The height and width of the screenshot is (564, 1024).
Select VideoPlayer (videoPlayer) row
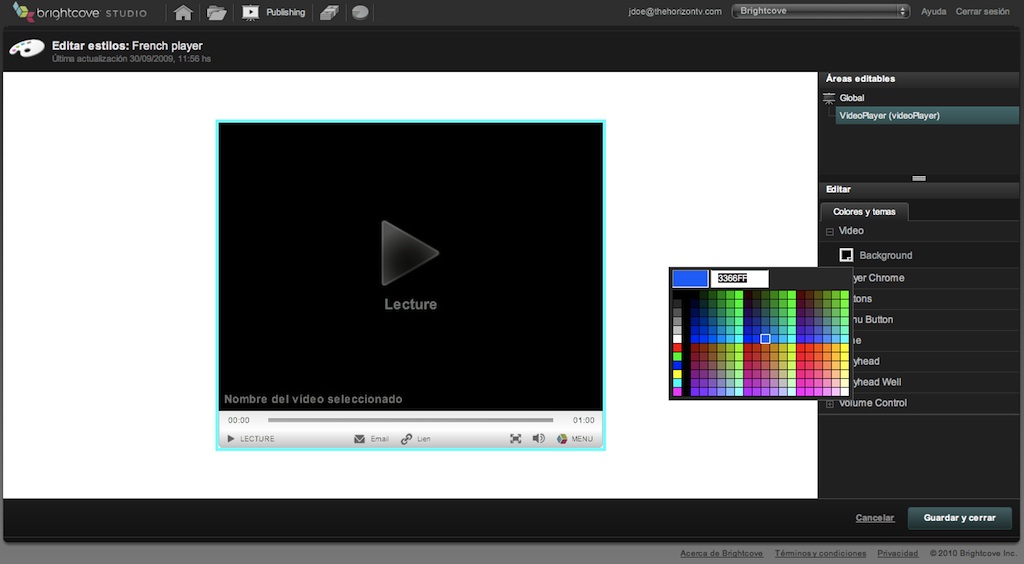[x=927, y=116]
